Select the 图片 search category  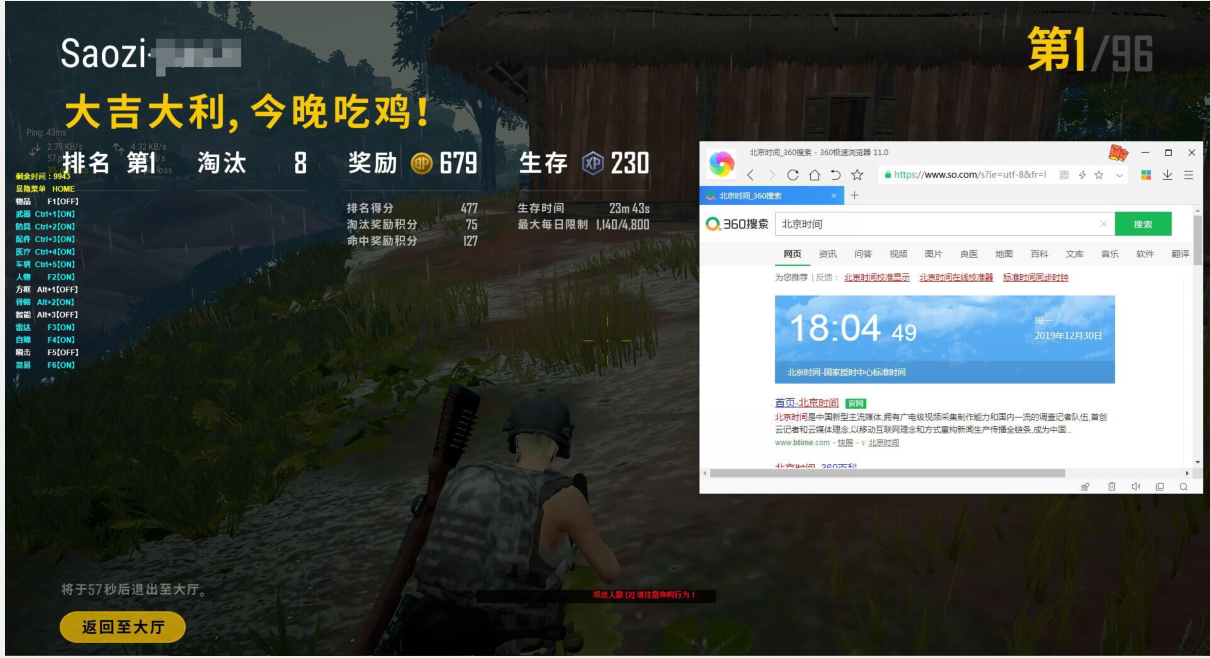click(x=933, y=254)
